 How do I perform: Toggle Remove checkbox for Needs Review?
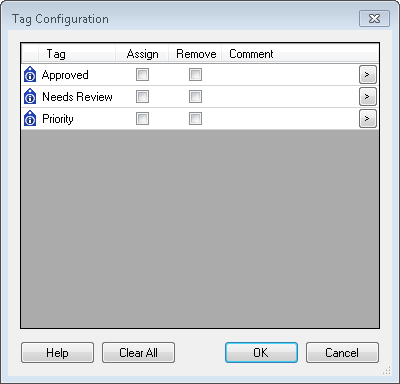[x=195, y=97]
